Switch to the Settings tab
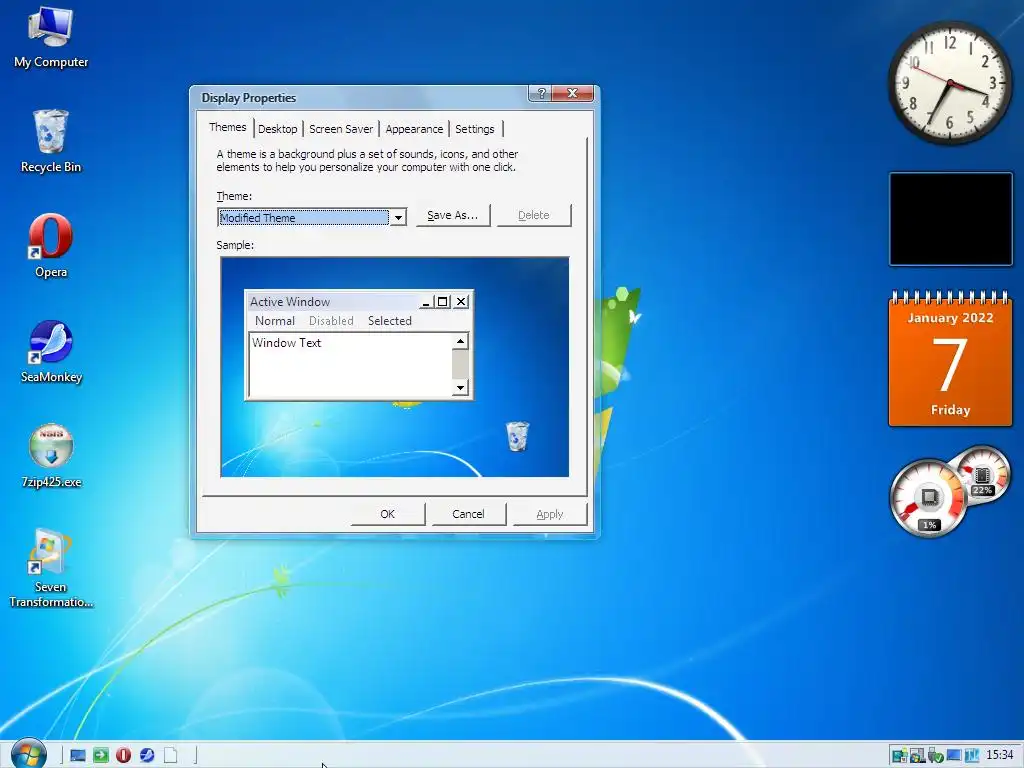This screenshot has height=768, width=1024. 475,129
